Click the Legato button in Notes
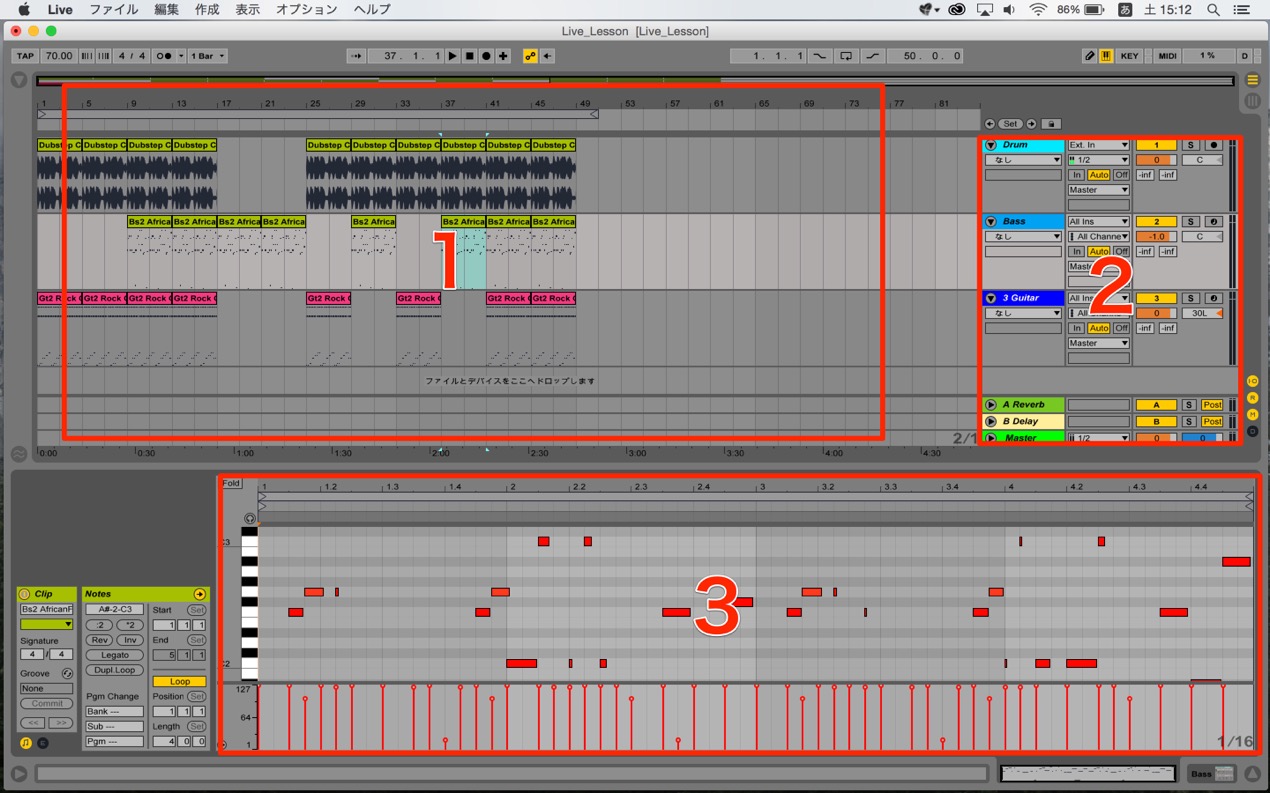This screenshot has height=793, width=1270. 115,655
